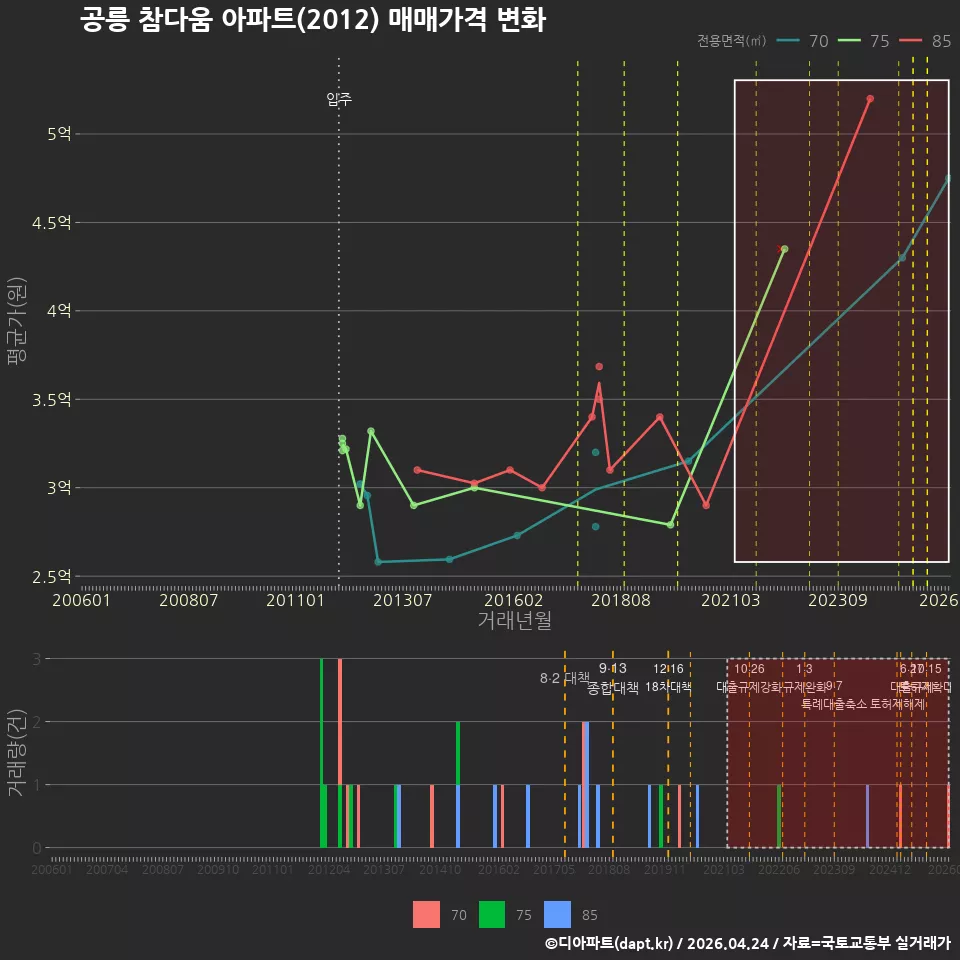This screenshot has height=960, width=960.
Task: Click the lowest teal point near 2.6억 in 2012
Action: pyautogui.click(x=378, y=561)
